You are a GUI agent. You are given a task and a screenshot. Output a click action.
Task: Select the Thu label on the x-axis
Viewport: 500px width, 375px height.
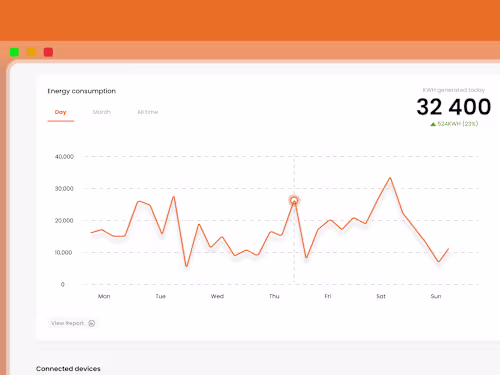pos(274,296)
